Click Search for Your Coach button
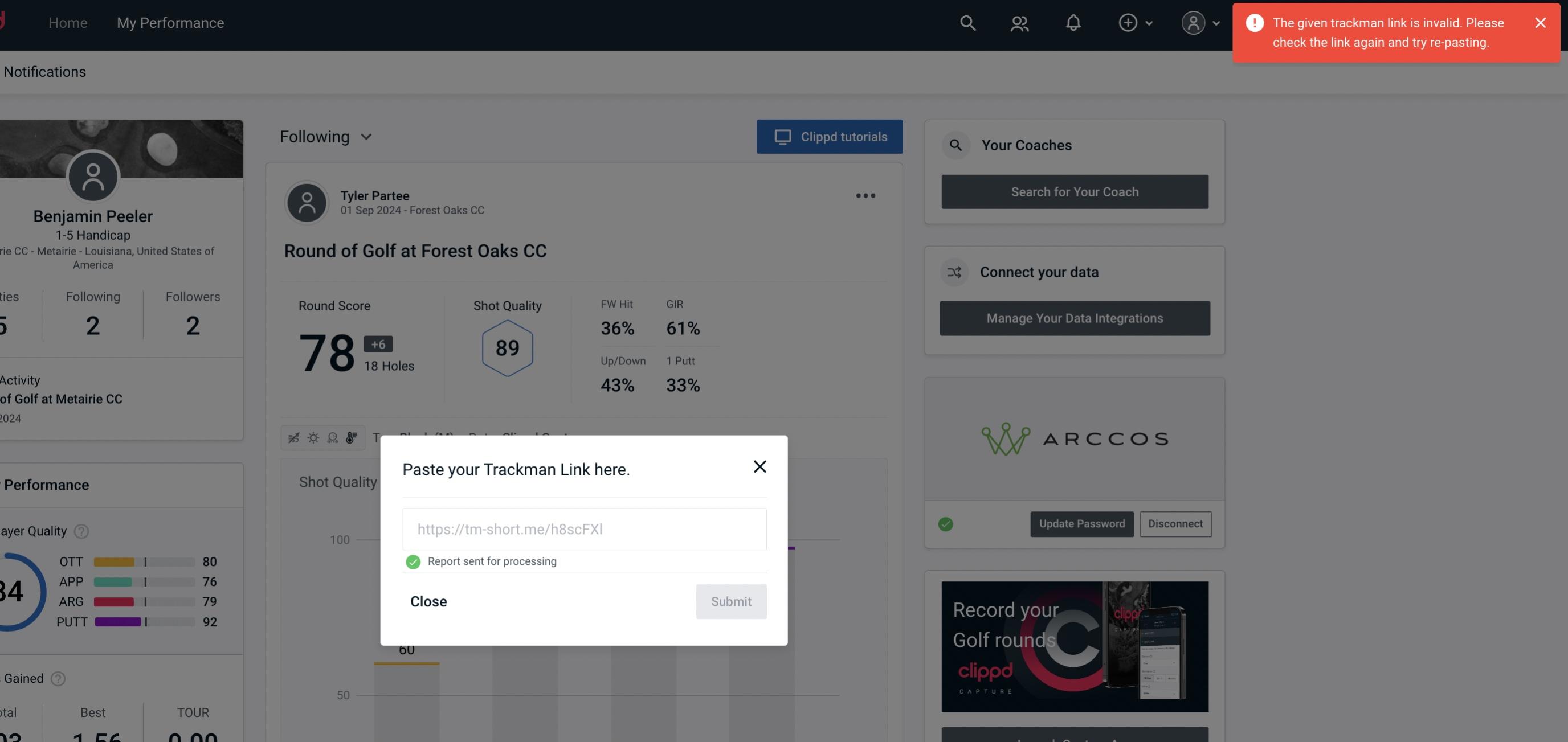This screenshot has height=742, width=1568. click(x=1075, y=191)
